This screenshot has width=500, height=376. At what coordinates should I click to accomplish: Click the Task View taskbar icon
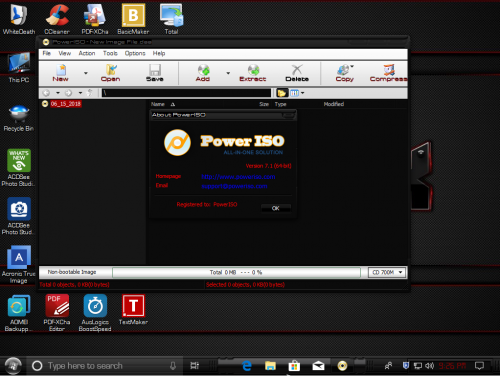click(x=195, y=366)
